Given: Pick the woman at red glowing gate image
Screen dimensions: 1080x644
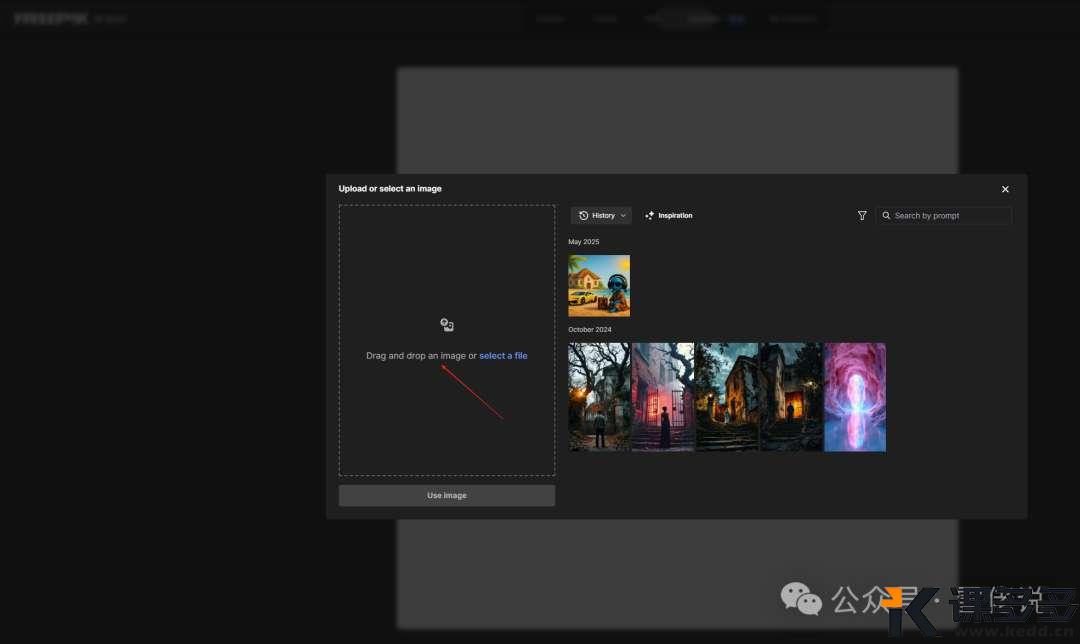Looking at the screenshot, I should pos(663,397).
